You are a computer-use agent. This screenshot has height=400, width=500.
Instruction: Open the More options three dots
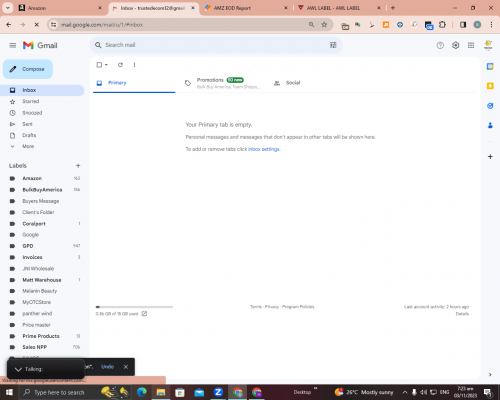[x=134, y=65]
